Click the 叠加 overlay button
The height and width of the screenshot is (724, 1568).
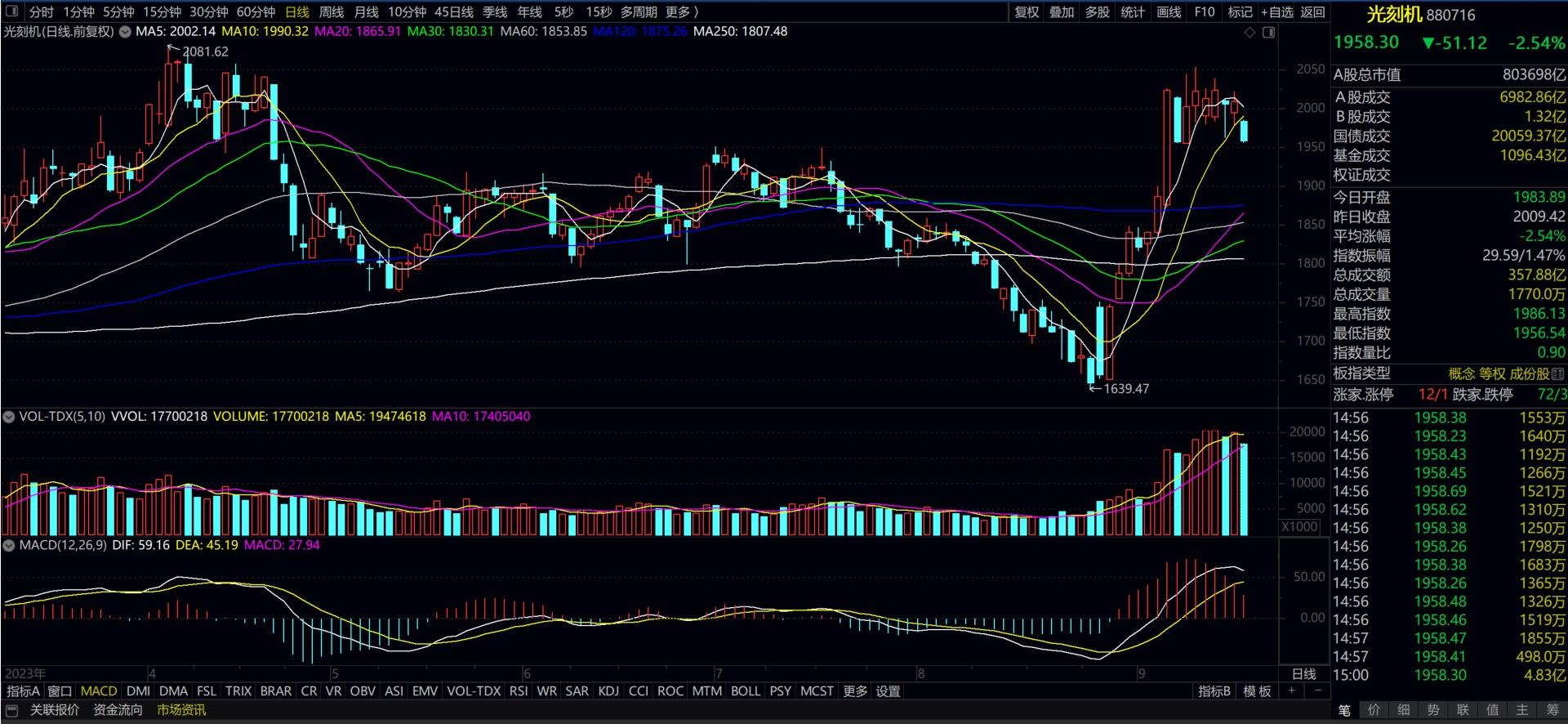[x=1062, y=12]
